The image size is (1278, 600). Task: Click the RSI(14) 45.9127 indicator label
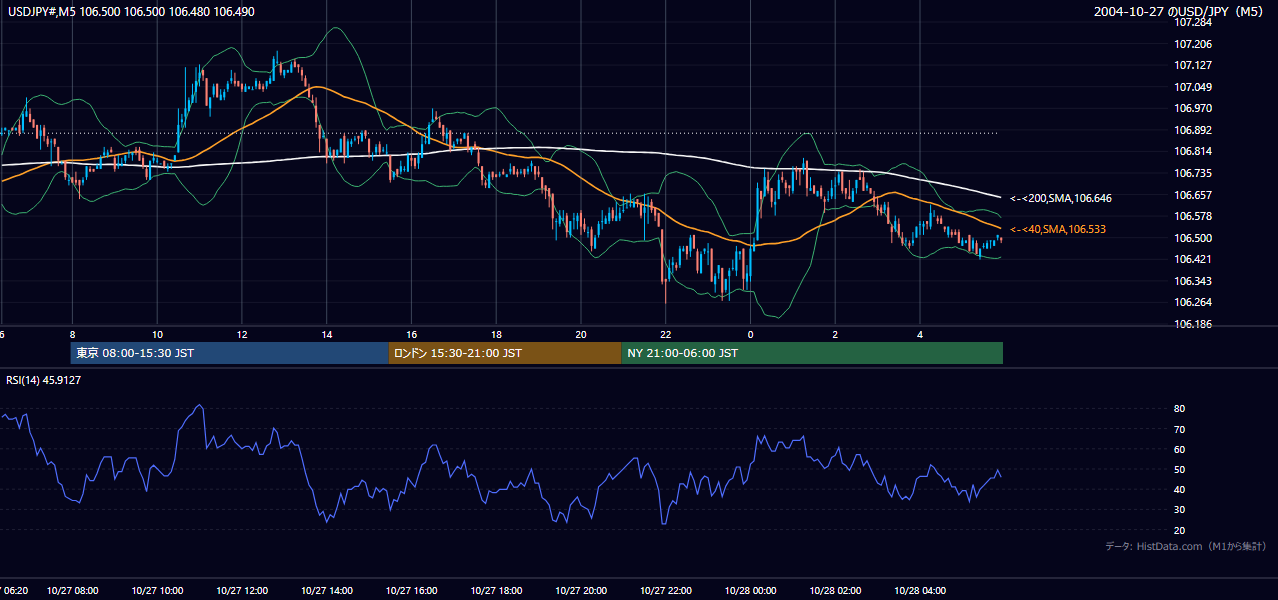pos(44,380)
